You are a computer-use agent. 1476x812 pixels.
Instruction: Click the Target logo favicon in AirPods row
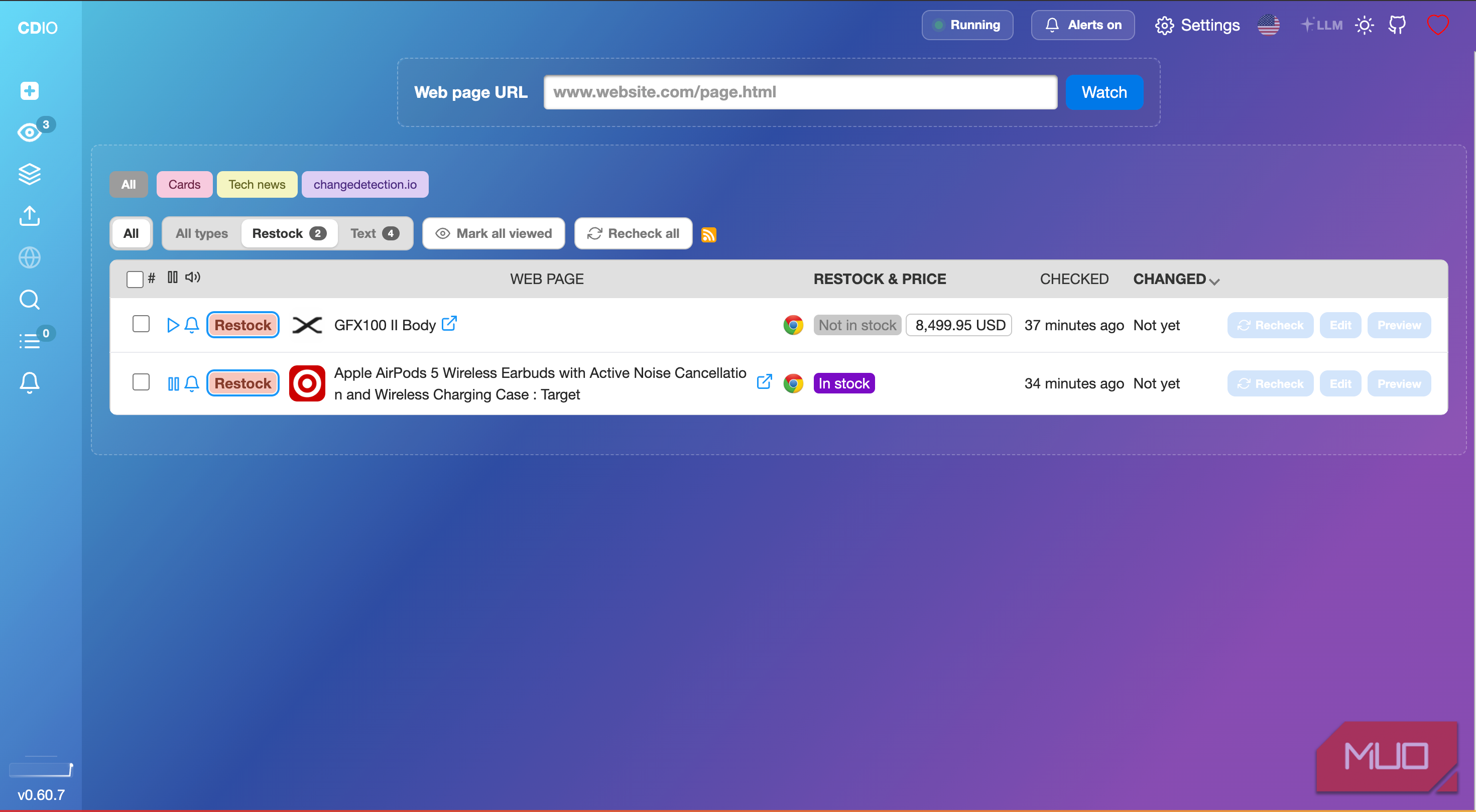(307, 383)
